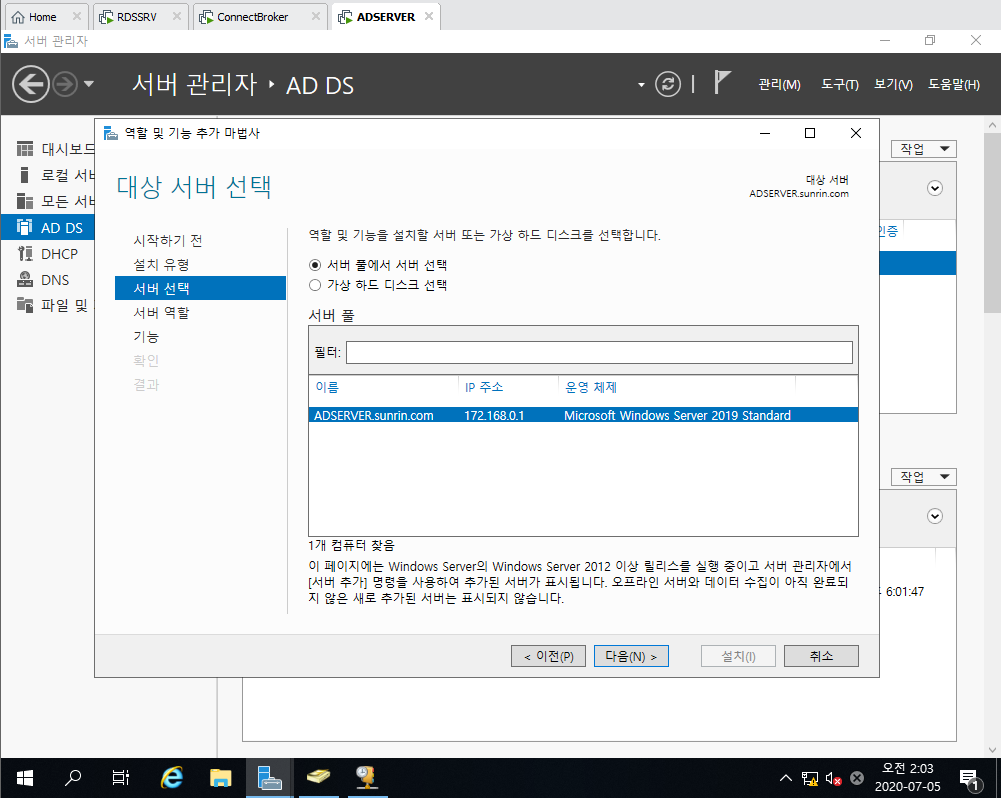
Task: Click the Server Manager forward arrow
Action: click(65, 84)
